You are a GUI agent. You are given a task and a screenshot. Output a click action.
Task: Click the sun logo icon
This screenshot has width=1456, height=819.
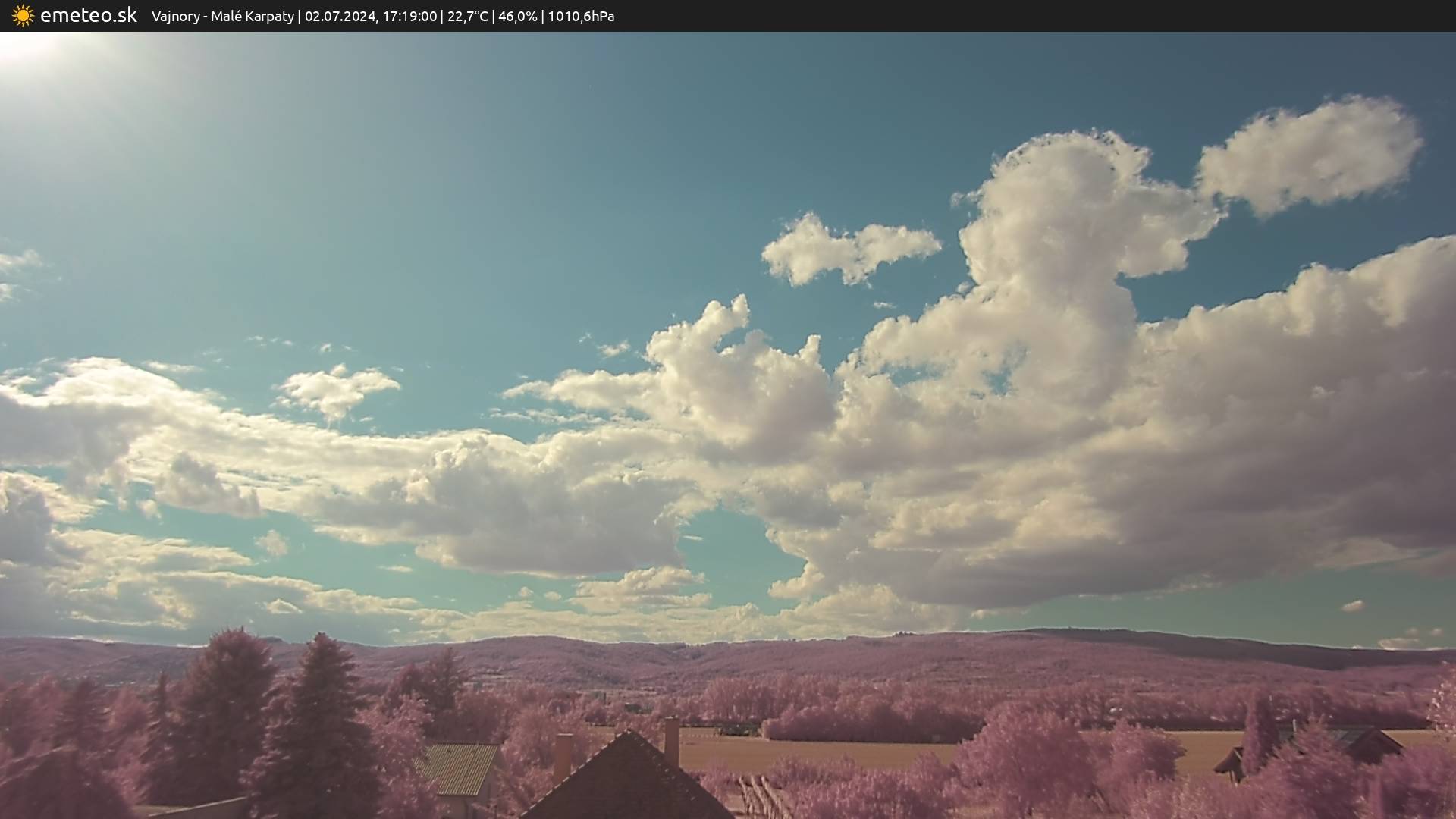23,15
